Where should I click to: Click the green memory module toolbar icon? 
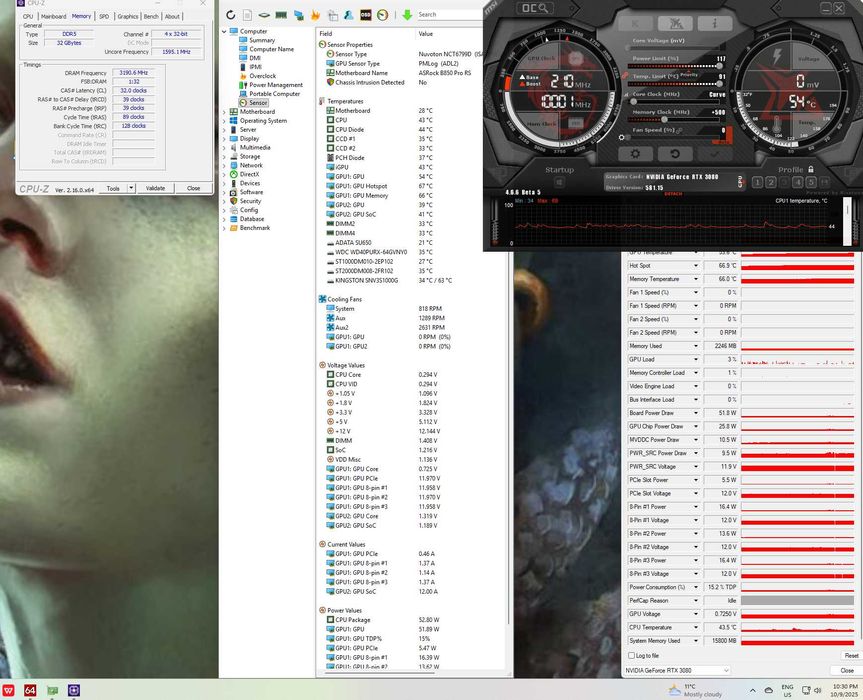[281, 15]
